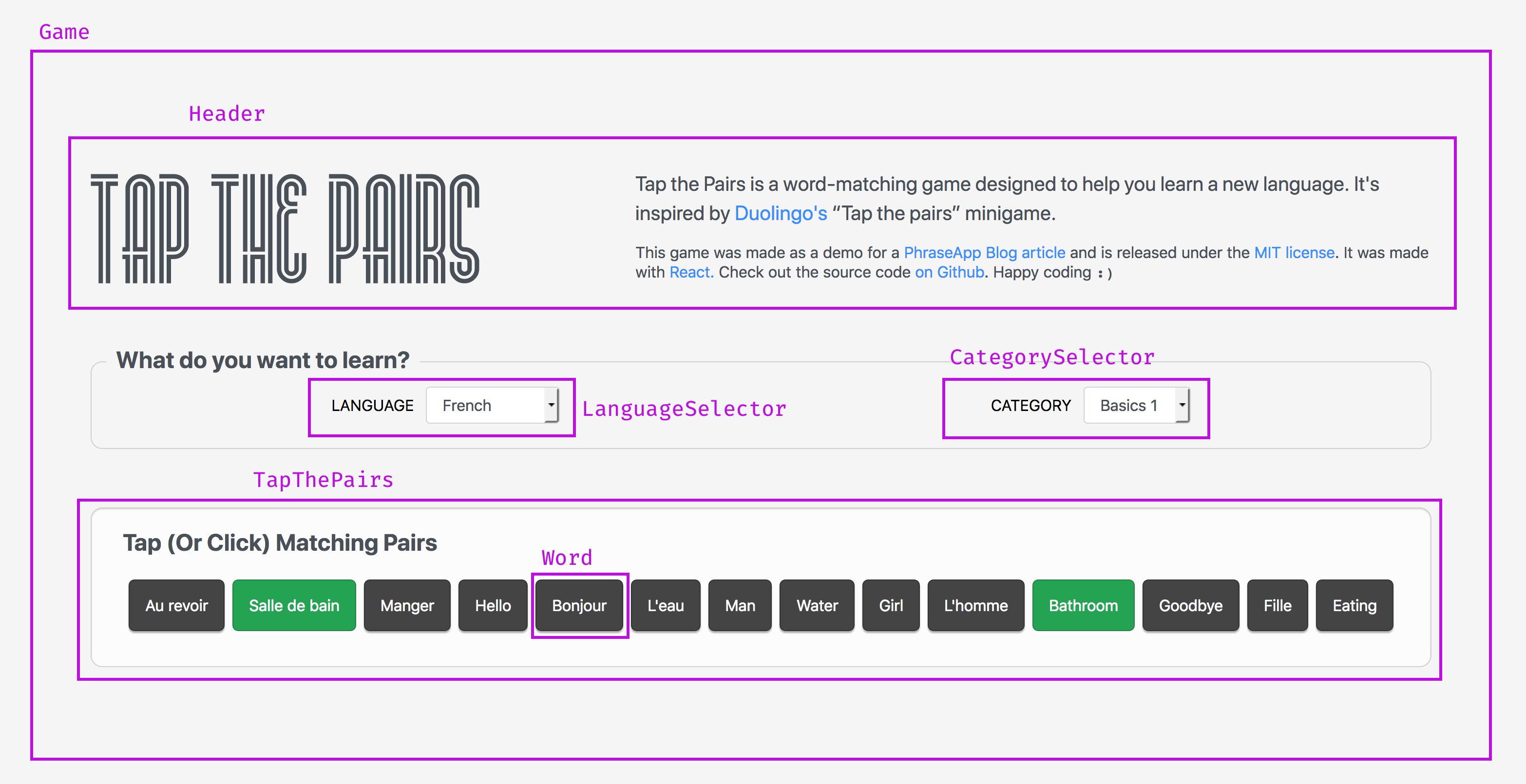
Task: Open the MIT license link
Action: click(1295, 253)
